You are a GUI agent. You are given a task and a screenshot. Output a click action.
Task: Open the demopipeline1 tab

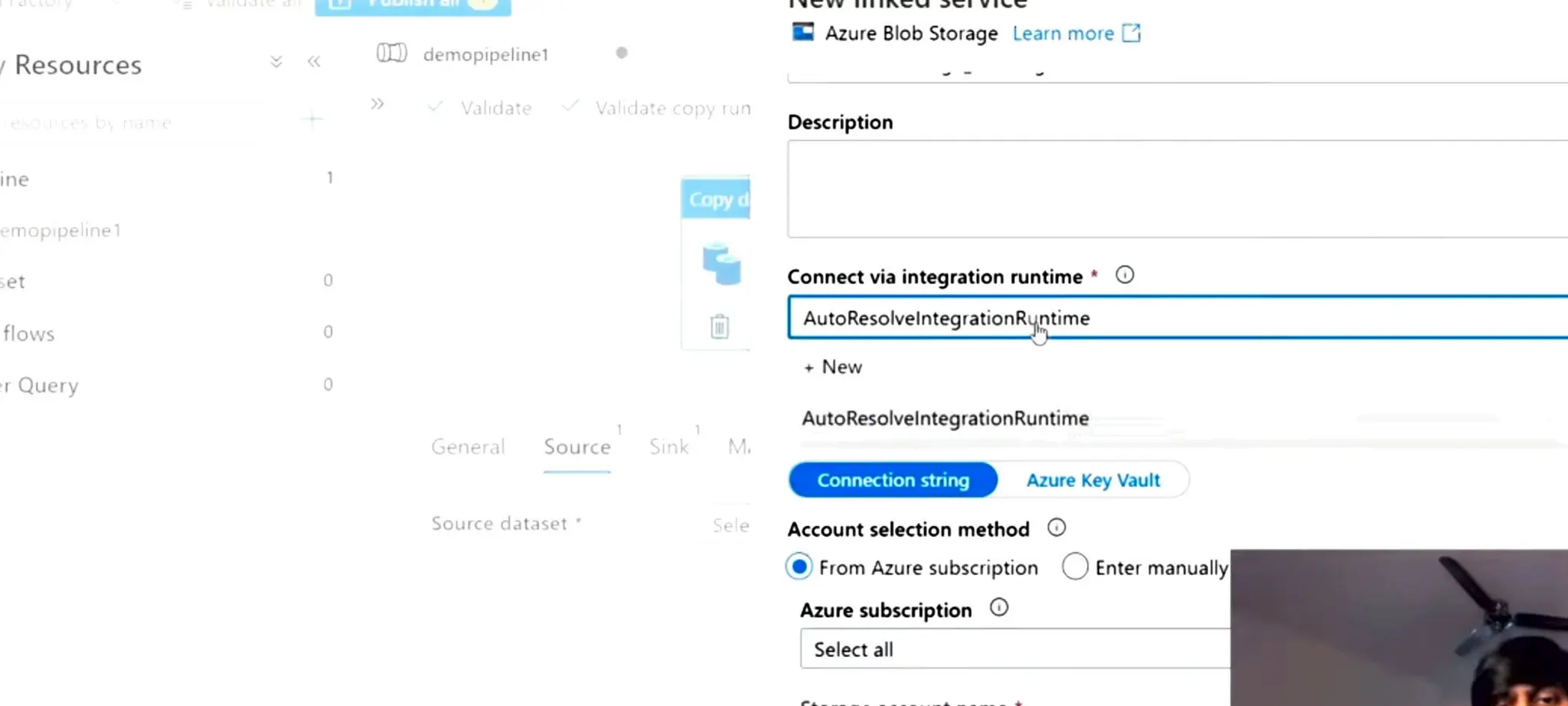tap(485, 55)
